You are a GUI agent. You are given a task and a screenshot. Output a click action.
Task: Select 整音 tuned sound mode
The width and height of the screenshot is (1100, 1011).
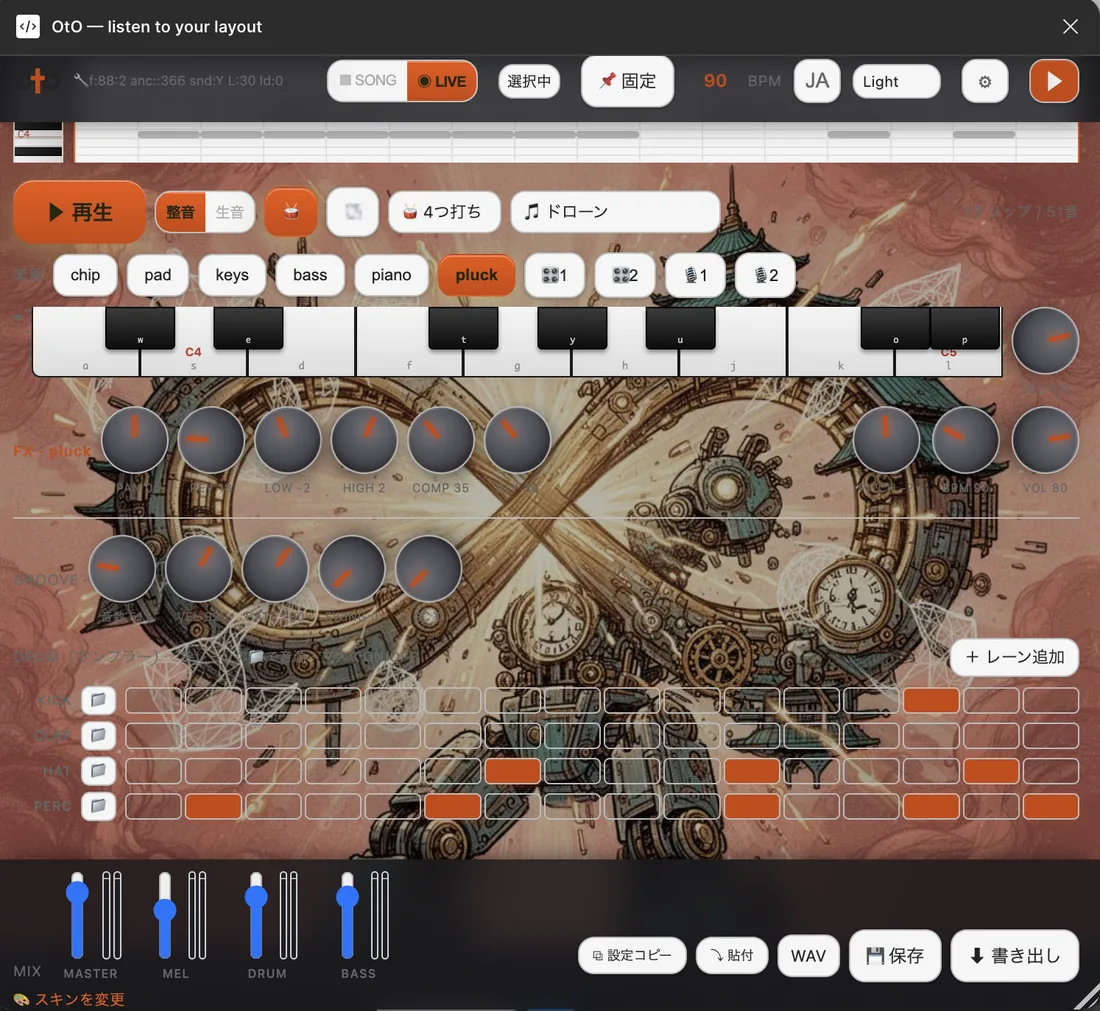coord(180,212)
